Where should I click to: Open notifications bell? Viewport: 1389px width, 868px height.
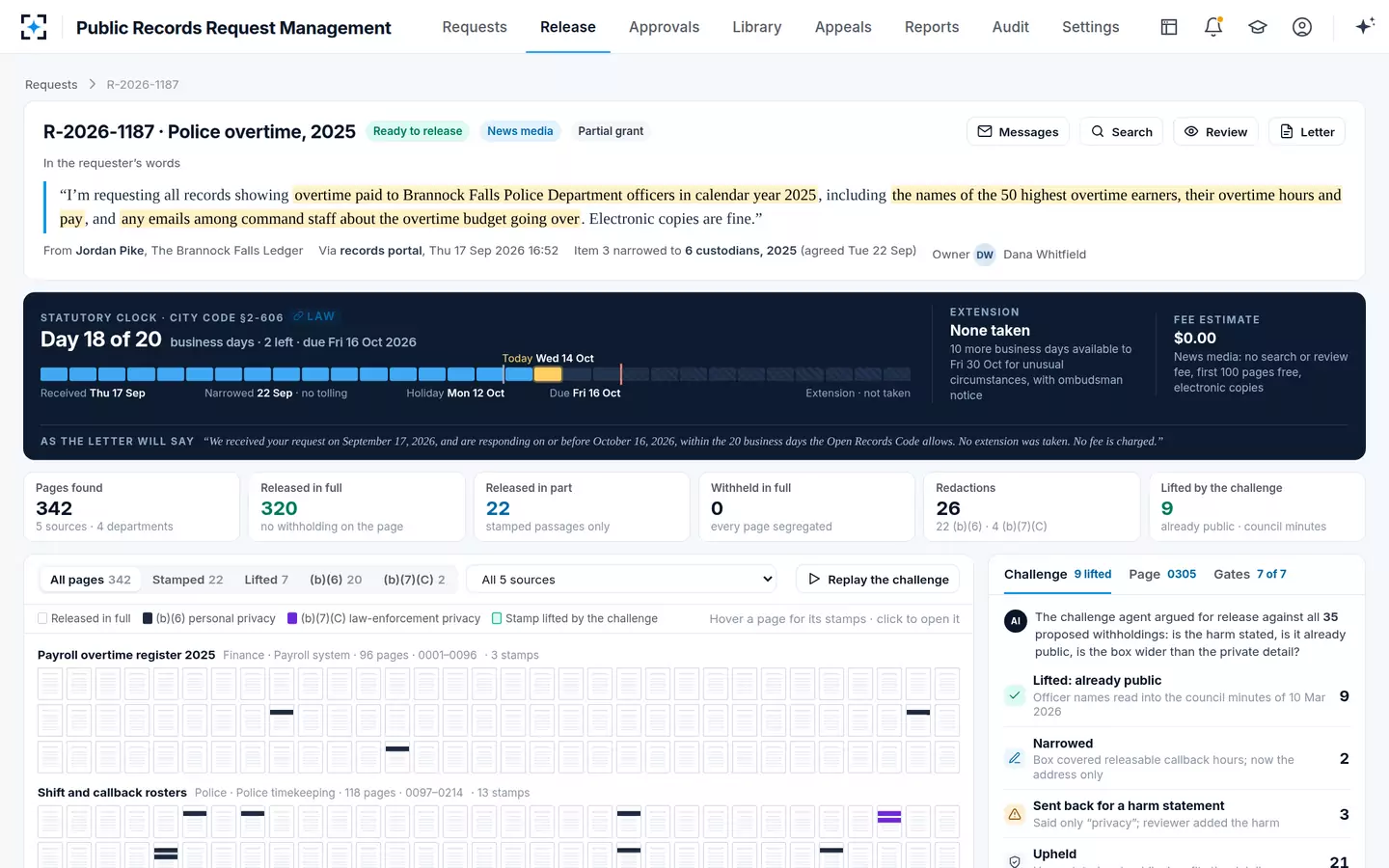(1213, 27)
